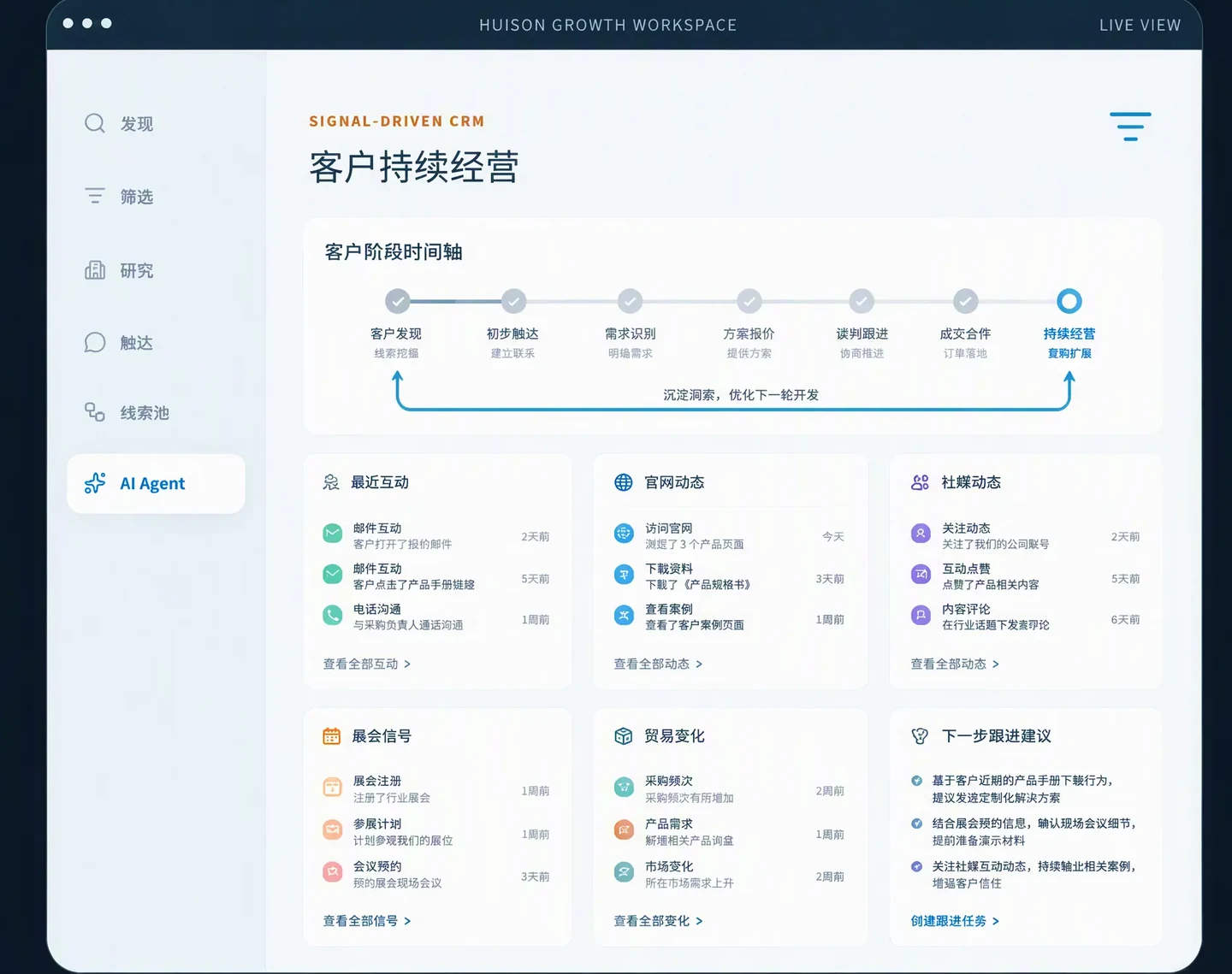
Task: Open the filter lines icon at top right
Action: [1130, 126]
